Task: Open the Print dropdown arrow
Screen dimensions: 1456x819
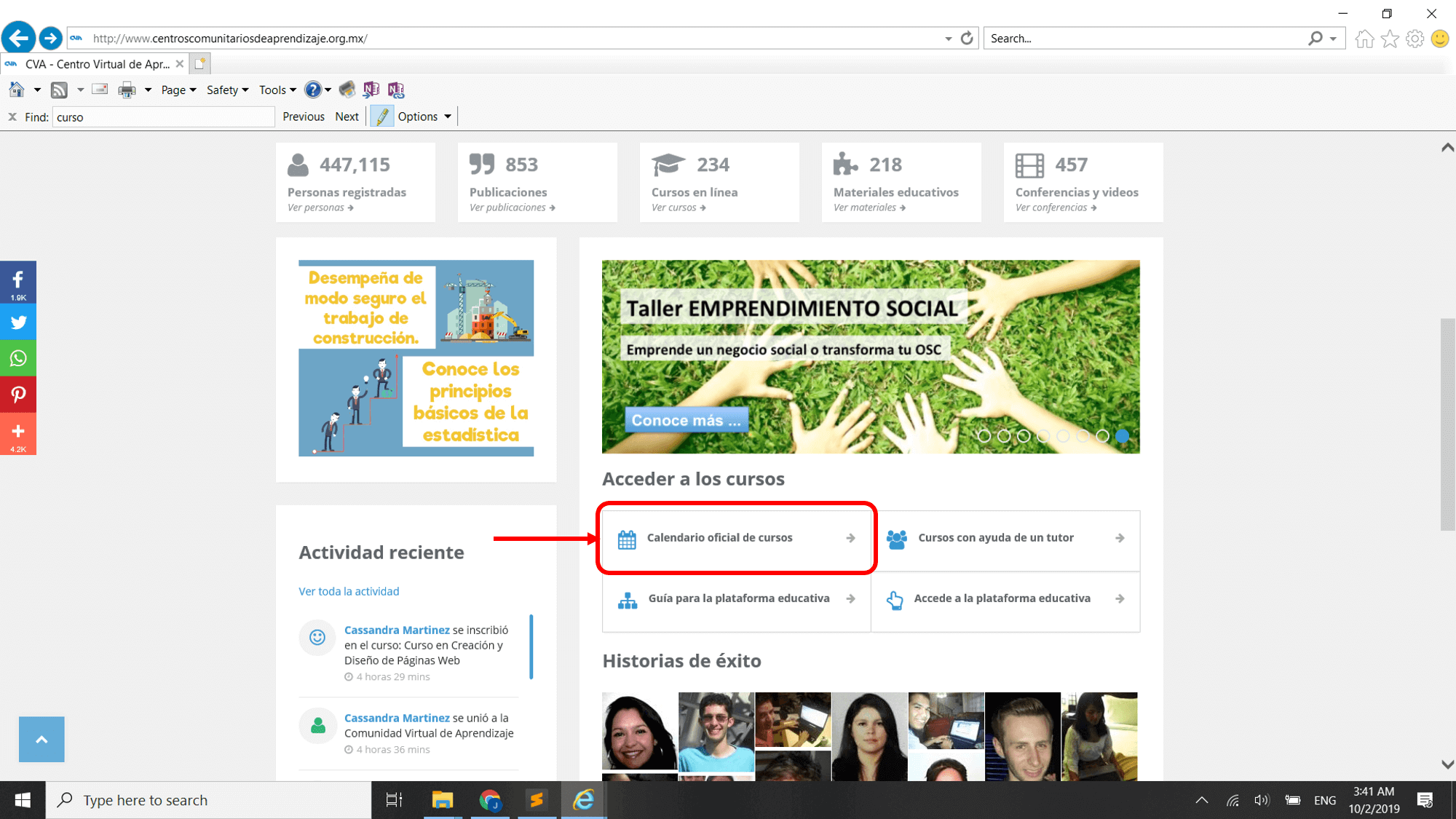Action: [x=148, y=90]
